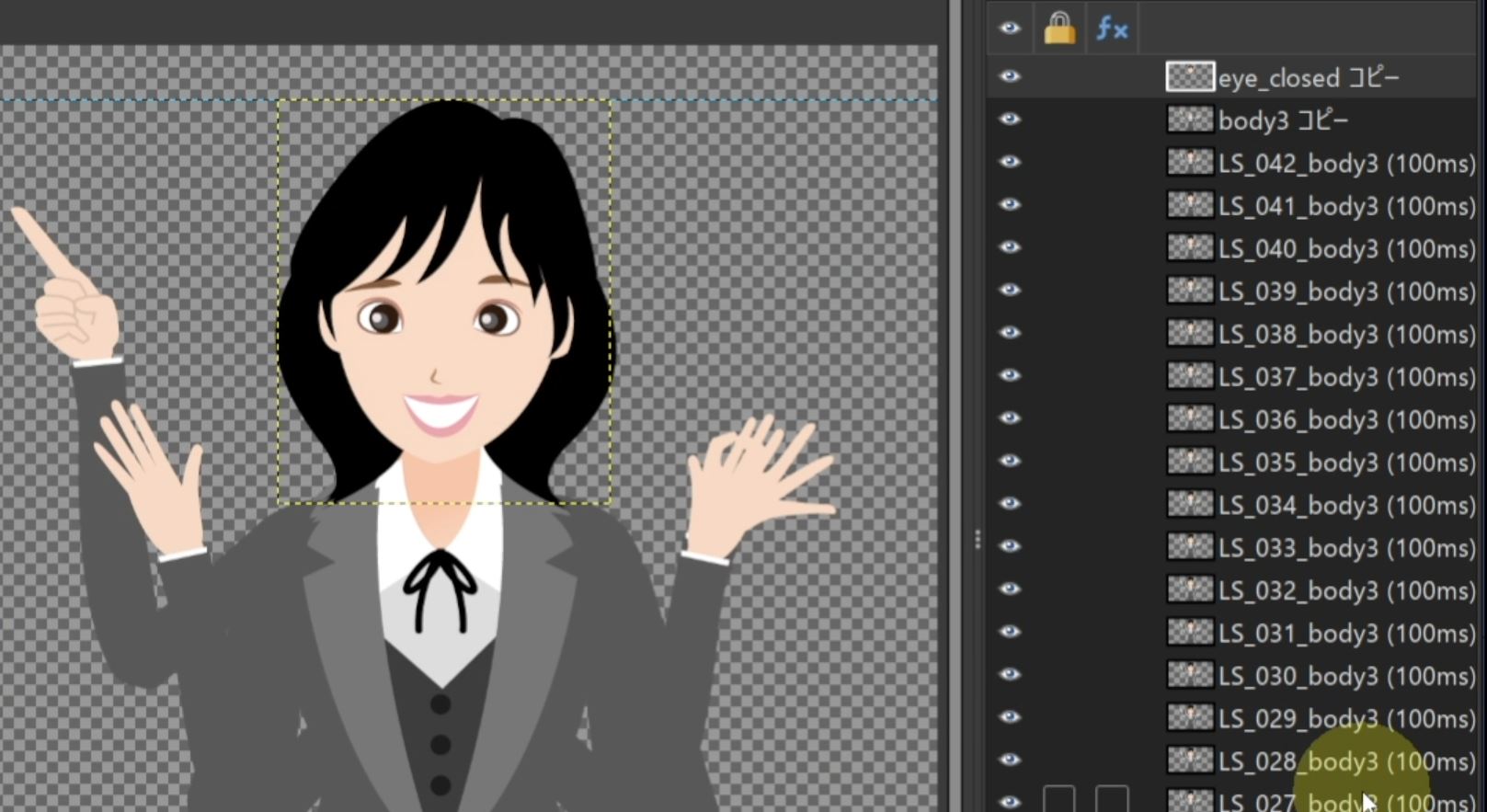
Task: Click the LS_029_body3 layer thumbnail
Action: (x=1189, y=717)
